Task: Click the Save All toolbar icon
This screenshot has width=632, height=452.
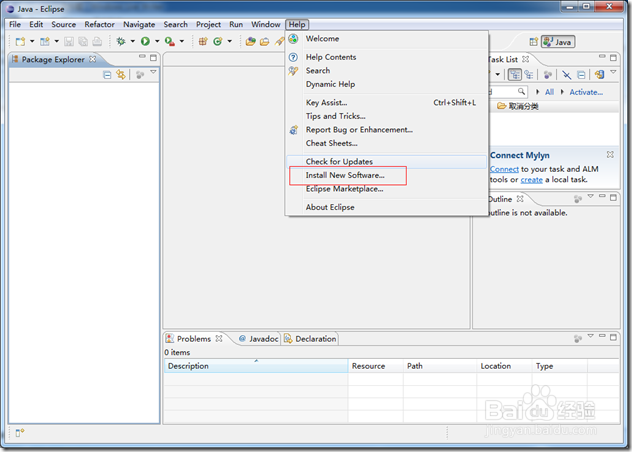Action: [83, 42]
